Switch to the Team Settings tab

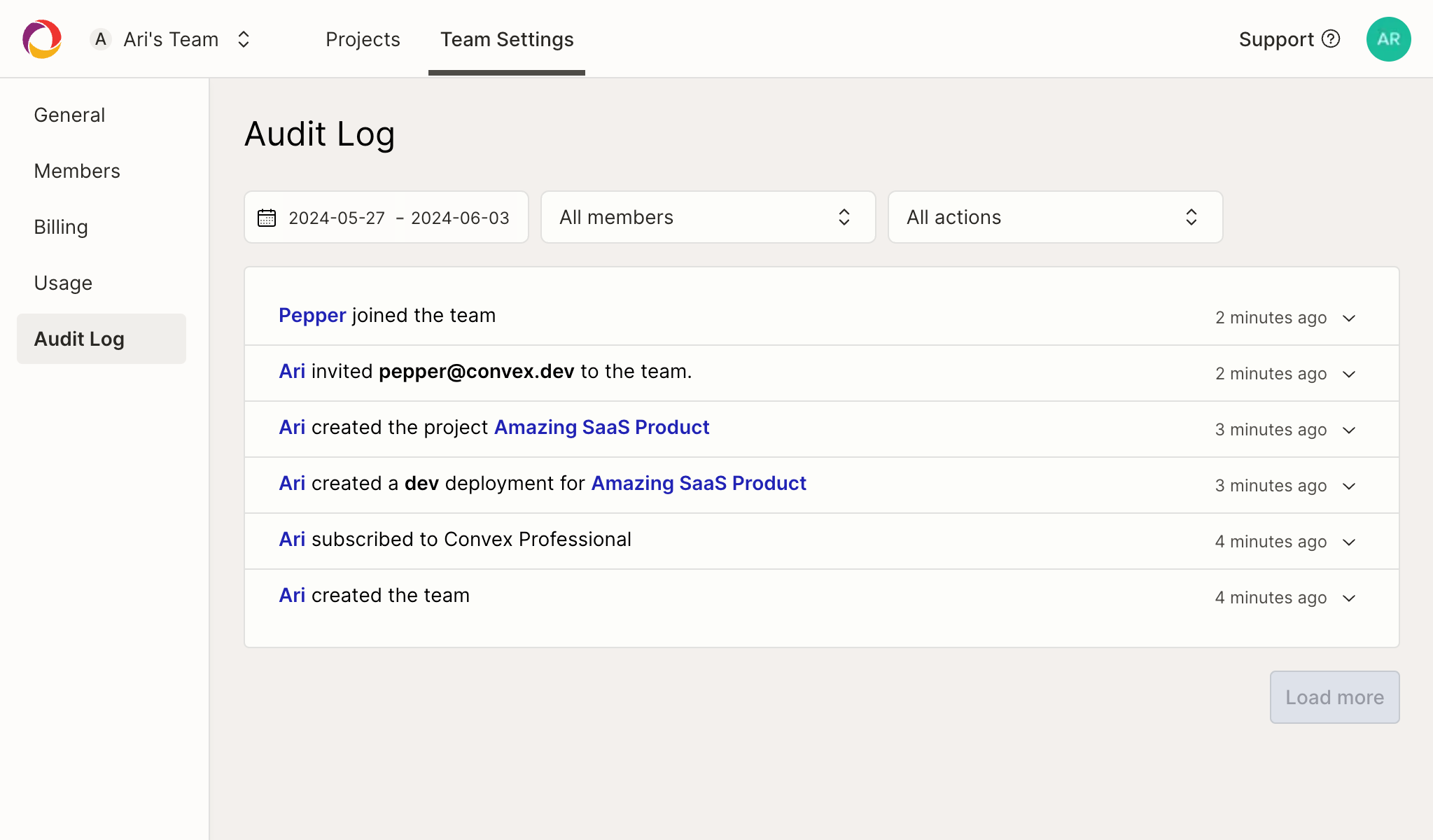[x=506, y=40]
